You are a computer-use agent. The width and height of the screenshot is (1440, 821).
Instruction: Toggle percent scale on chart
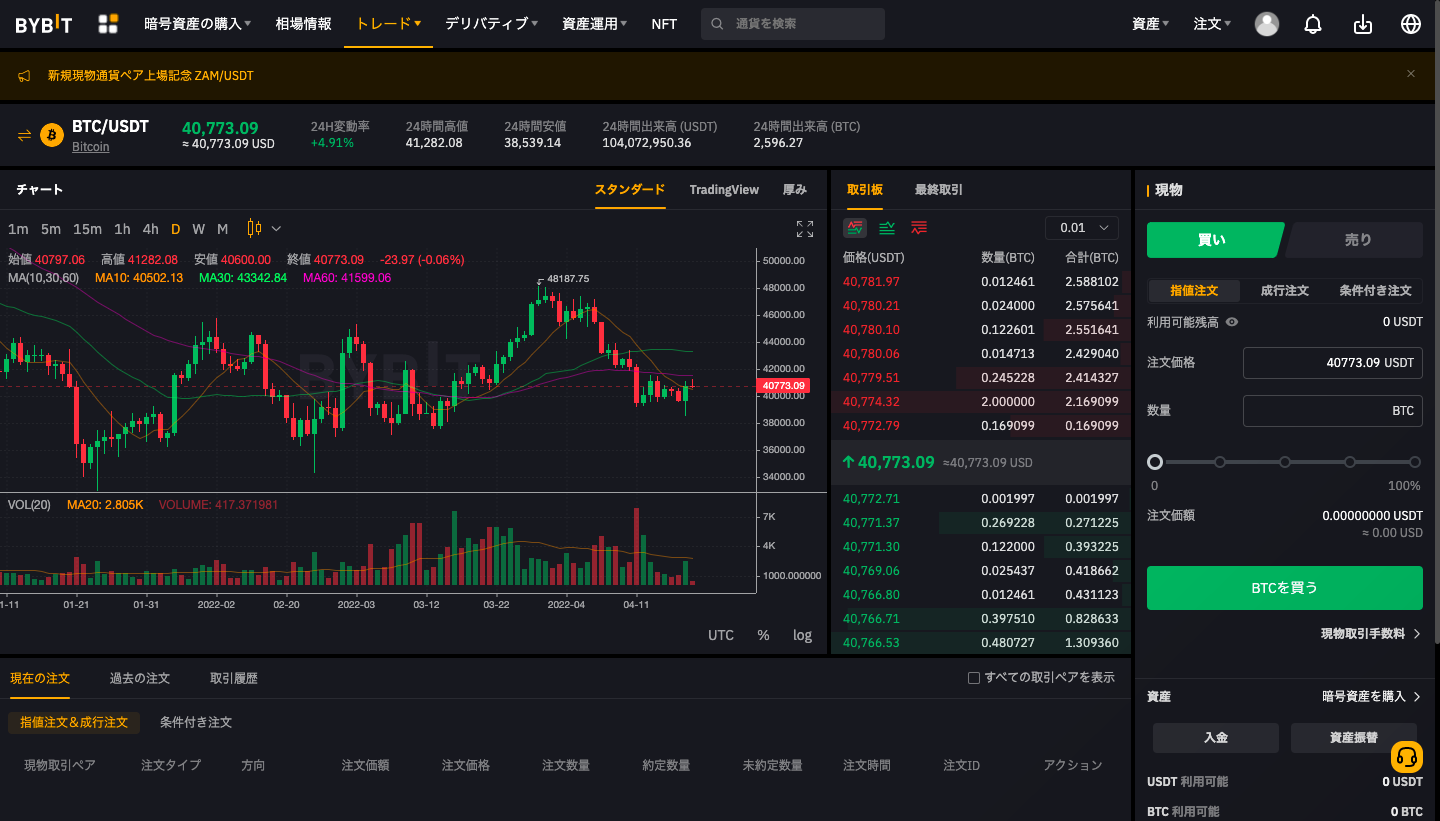763,635
